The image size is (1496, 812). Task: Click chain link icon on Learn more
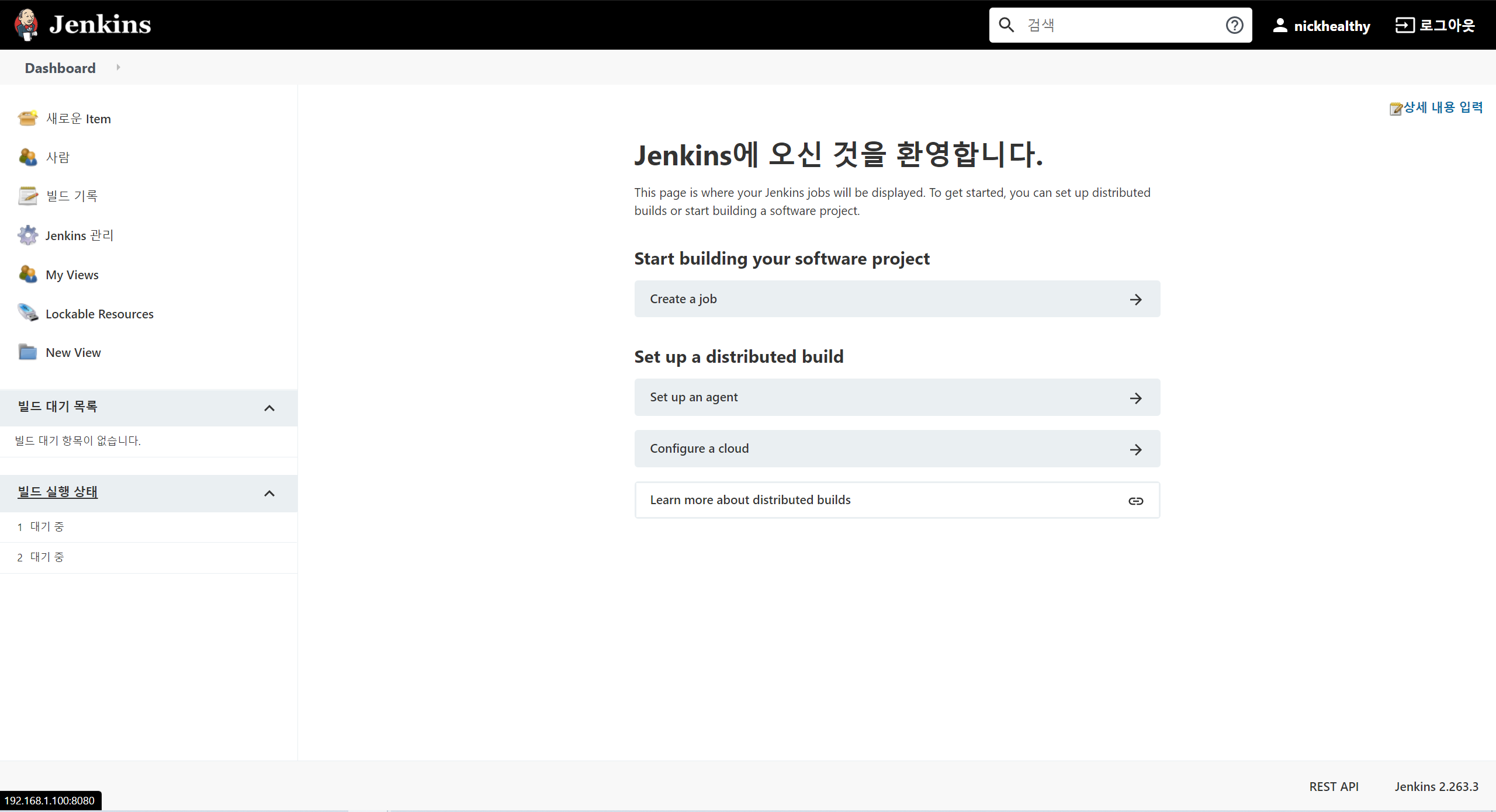pyautogui.click(x=1135, y=501)
